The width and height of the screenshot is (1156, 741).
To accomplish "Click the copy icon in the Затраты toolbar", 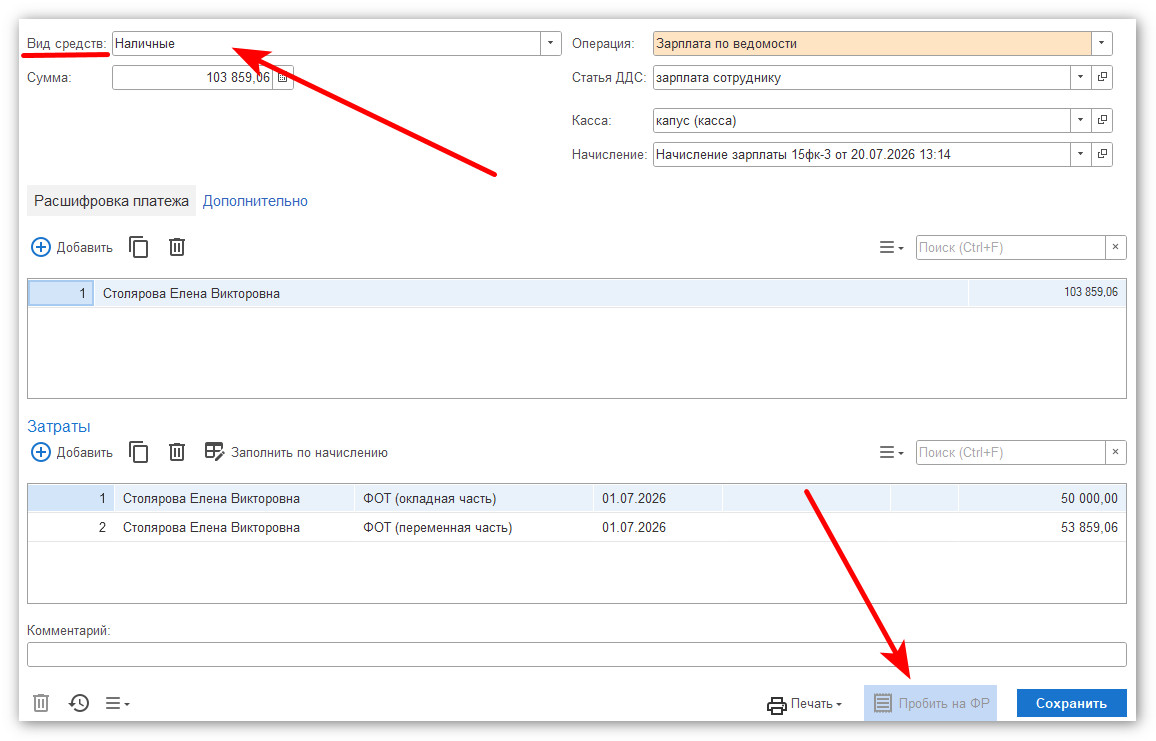I will click(x=139, y=452).
